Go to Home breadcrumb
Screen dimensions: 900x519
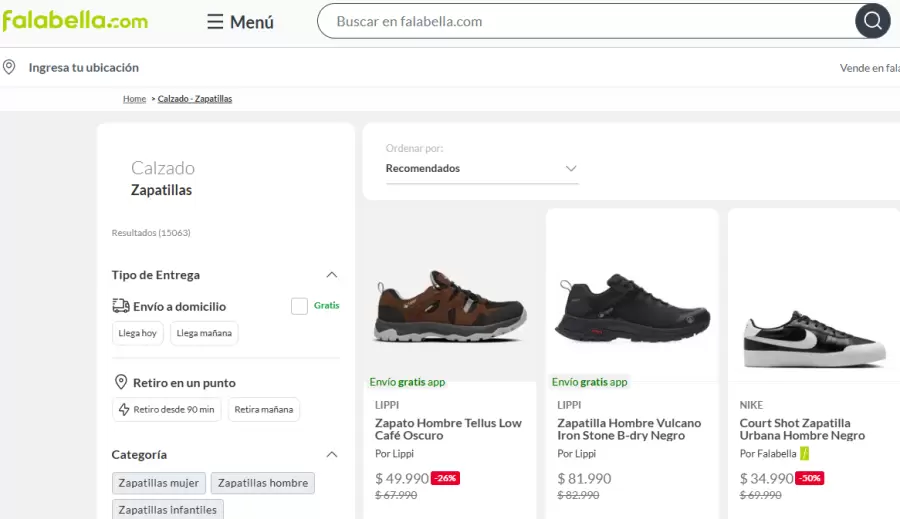coord(134,99)
